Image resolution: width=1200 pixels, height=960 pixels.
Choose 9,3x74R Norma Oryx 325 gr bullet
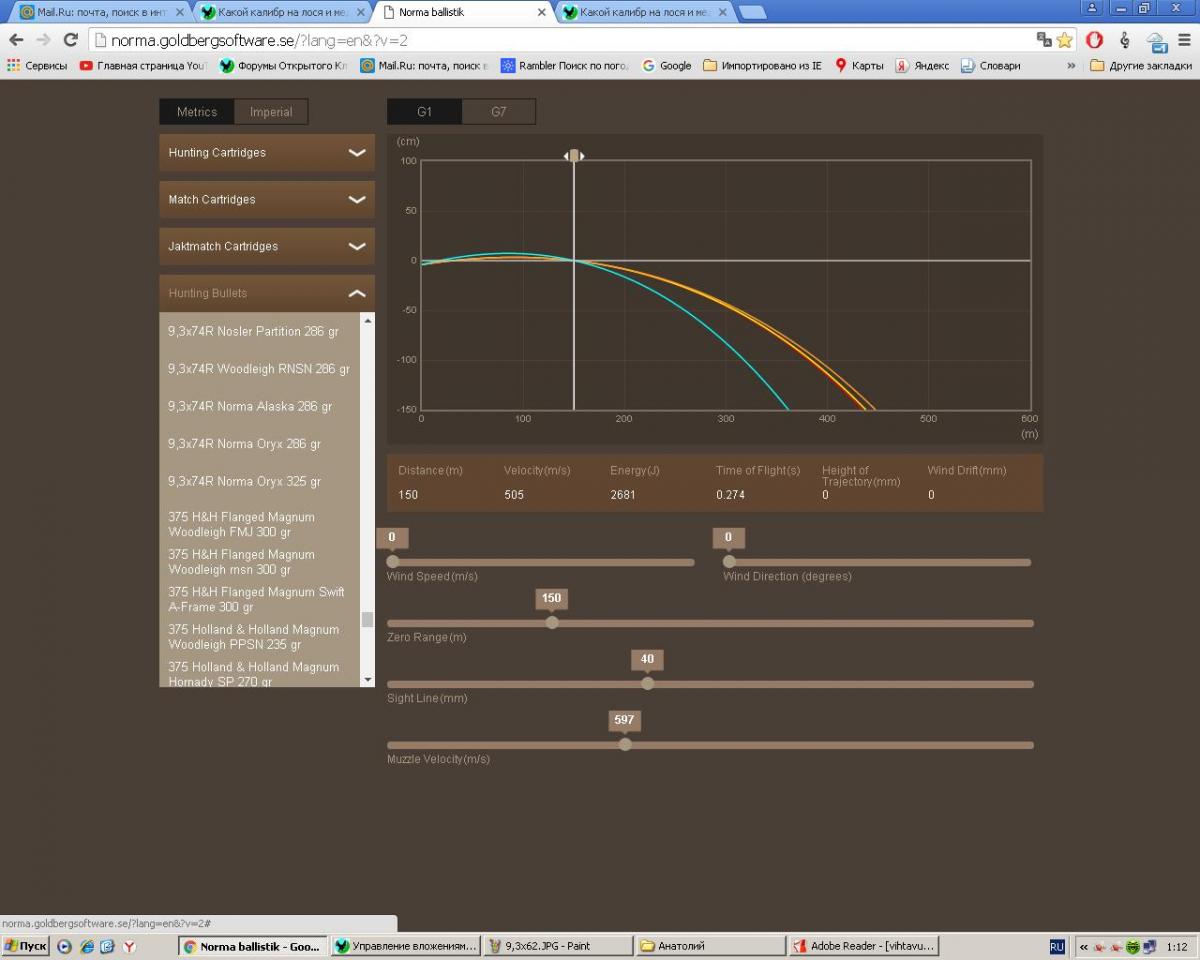[x=244, y=481]
